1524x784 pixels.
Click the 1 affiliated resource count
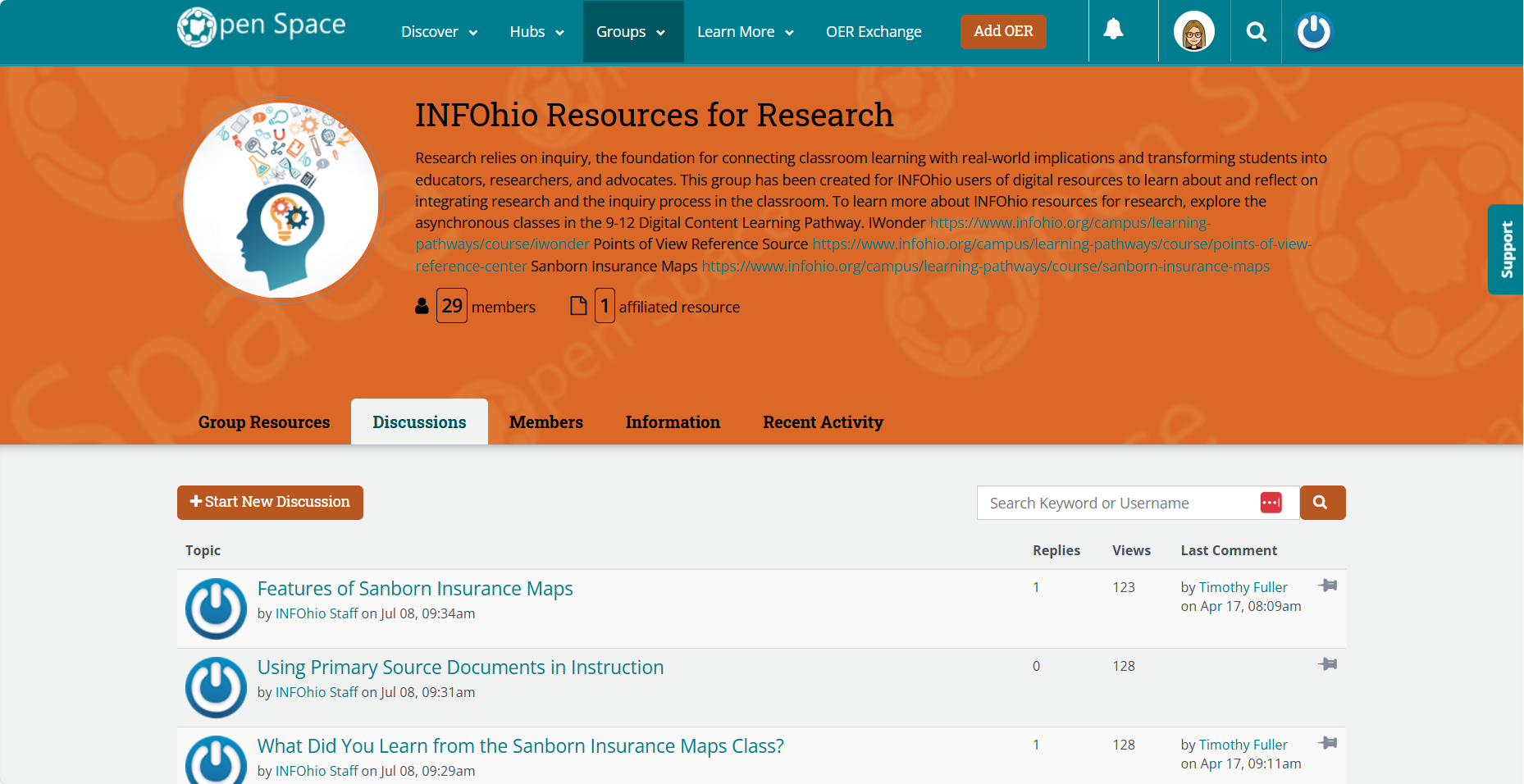[605, 306]
